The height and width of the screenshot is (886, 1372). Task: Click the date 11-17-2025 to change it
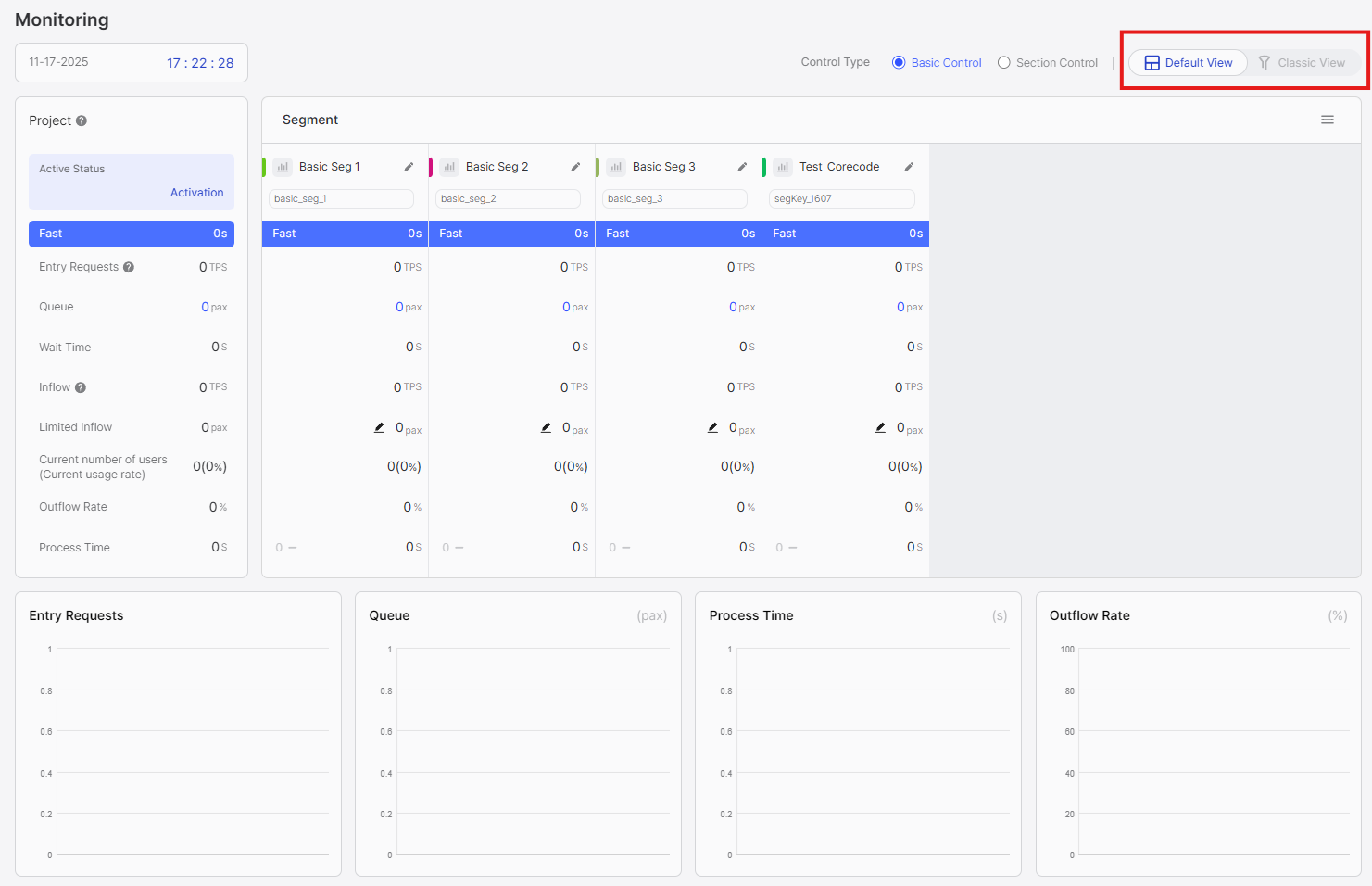58,61
